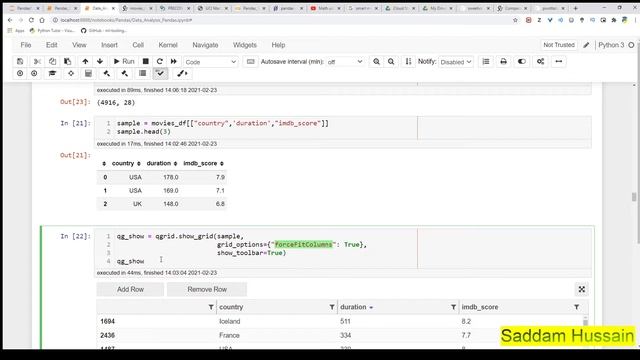The height and width of the screenshot is (360, 640).
Task: Open the Edit menu
Action: click(x=51, y=45)
